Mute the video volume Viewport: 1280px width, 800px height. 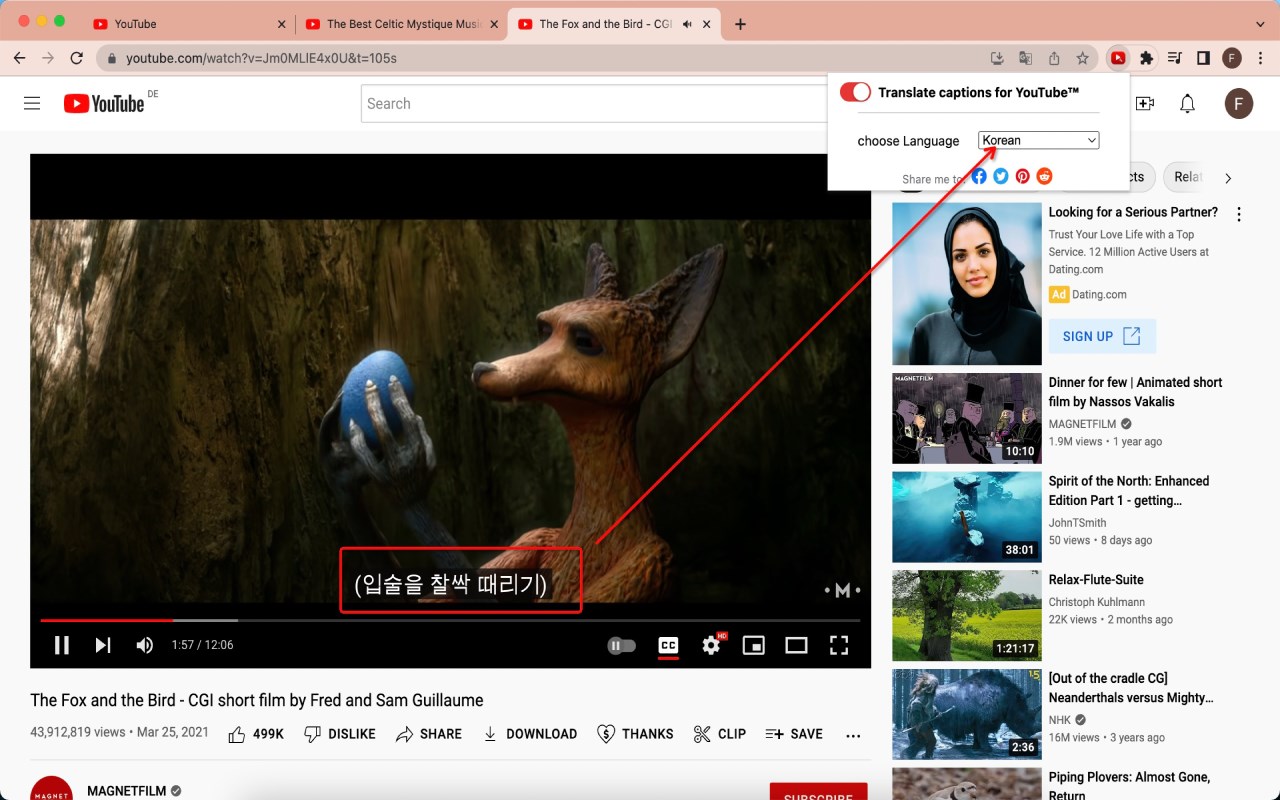click(145, 645)
